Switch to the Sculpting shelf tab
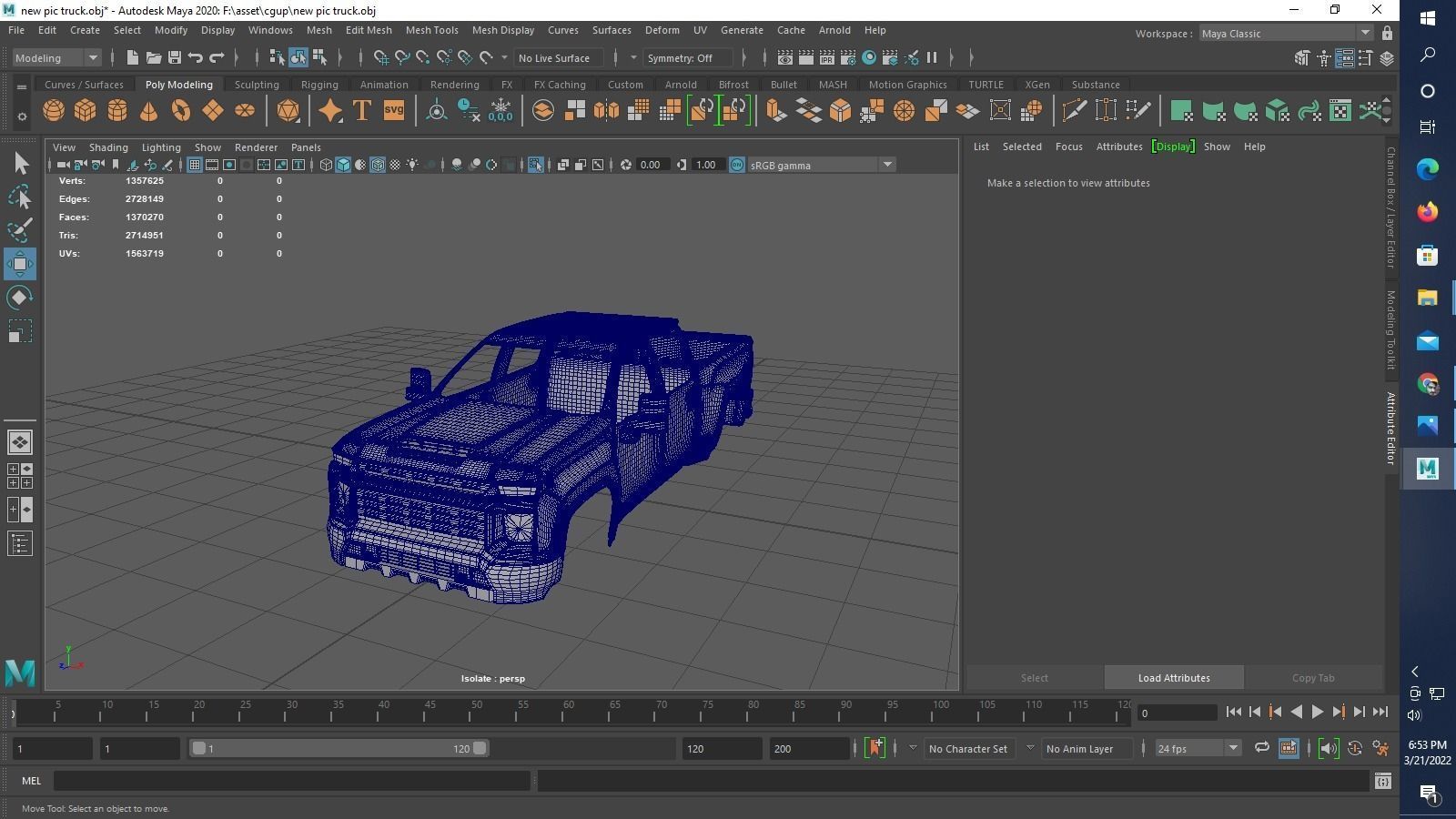The width and height of the screenshot is (1456, 819). pos(257,85)
